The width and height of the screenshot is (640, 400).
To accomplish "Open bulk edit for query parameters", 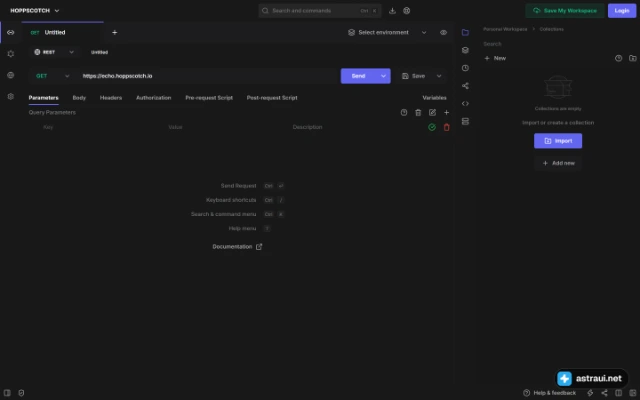I will pyautogui.click(x=432, y=112).
